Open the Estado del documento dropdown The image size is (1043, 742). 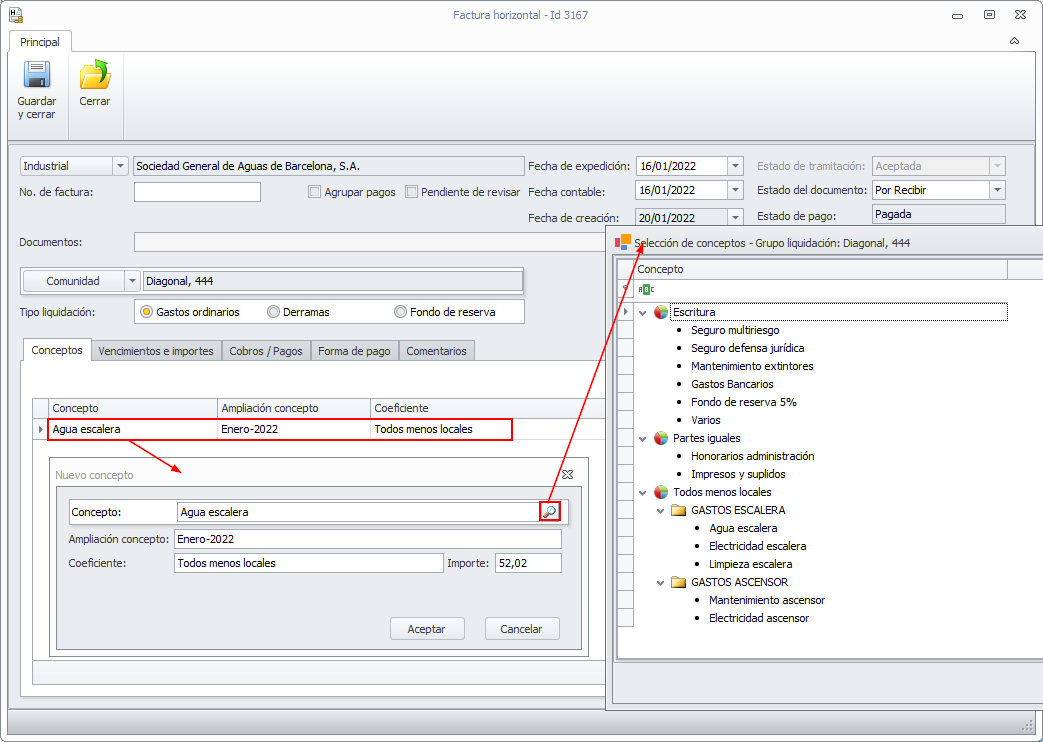point(996,190)
